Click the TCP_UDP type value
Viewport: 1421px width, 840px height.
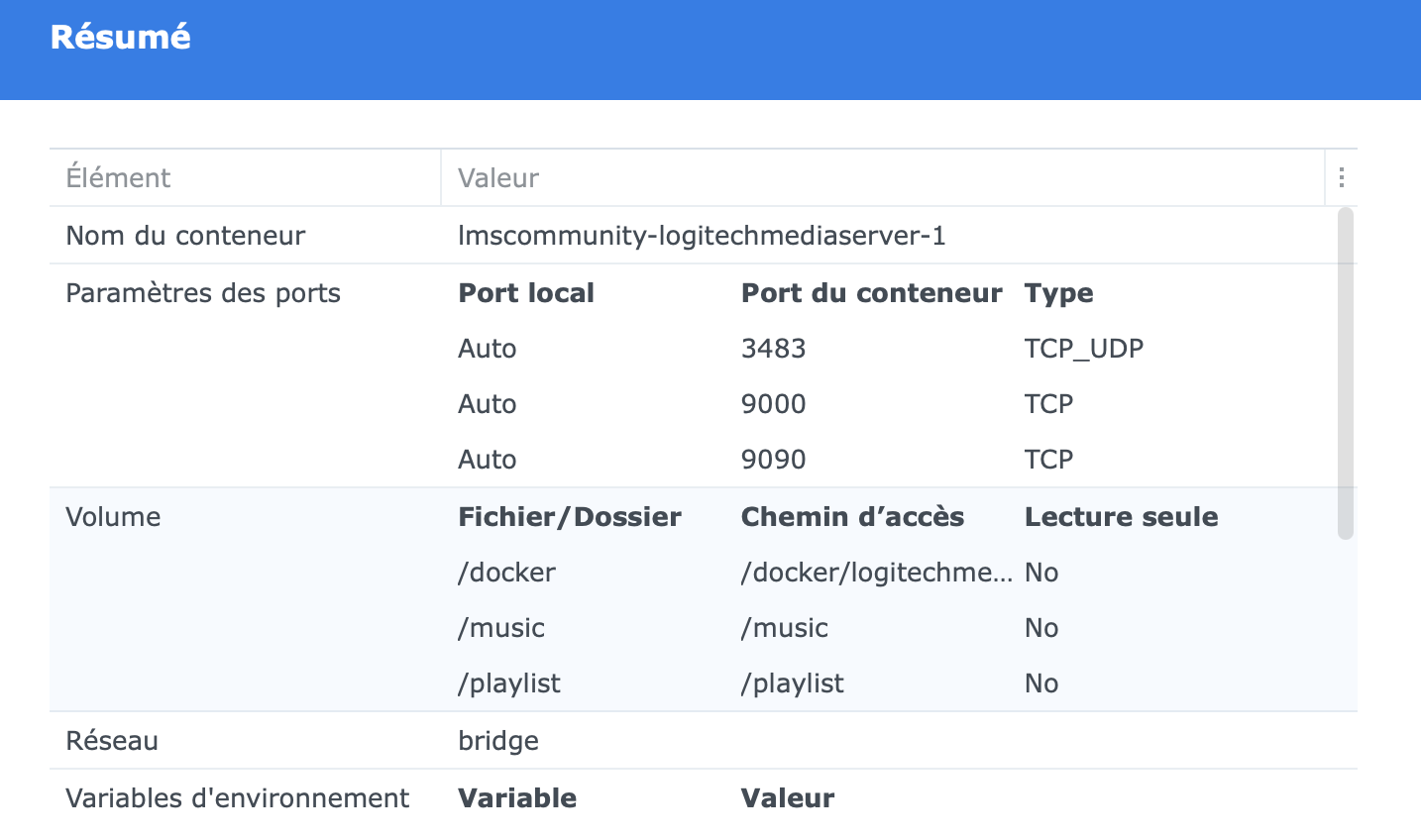[1083, 349]
